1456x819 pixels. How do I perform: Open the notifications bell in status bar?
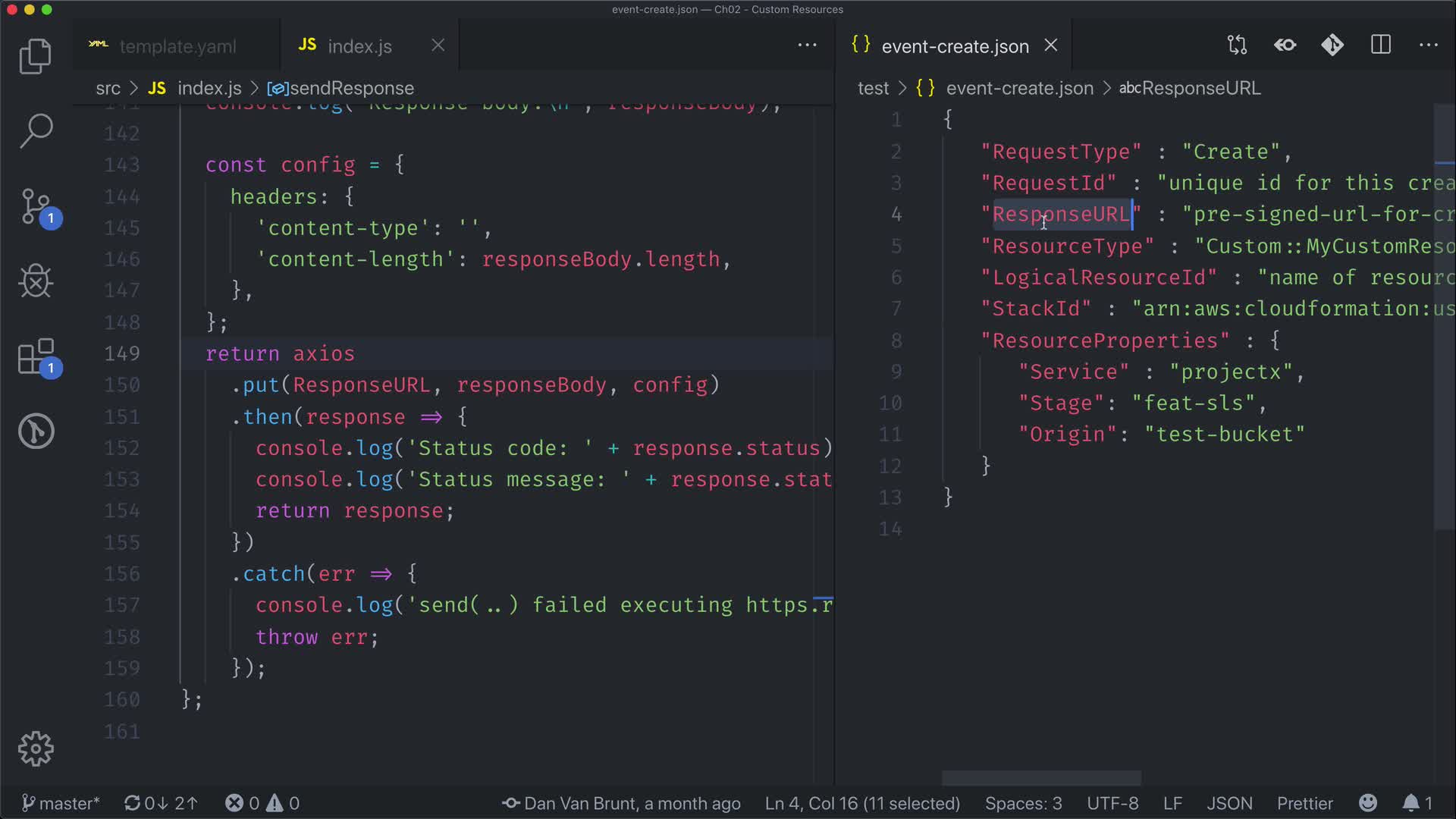pos(1410,803)
